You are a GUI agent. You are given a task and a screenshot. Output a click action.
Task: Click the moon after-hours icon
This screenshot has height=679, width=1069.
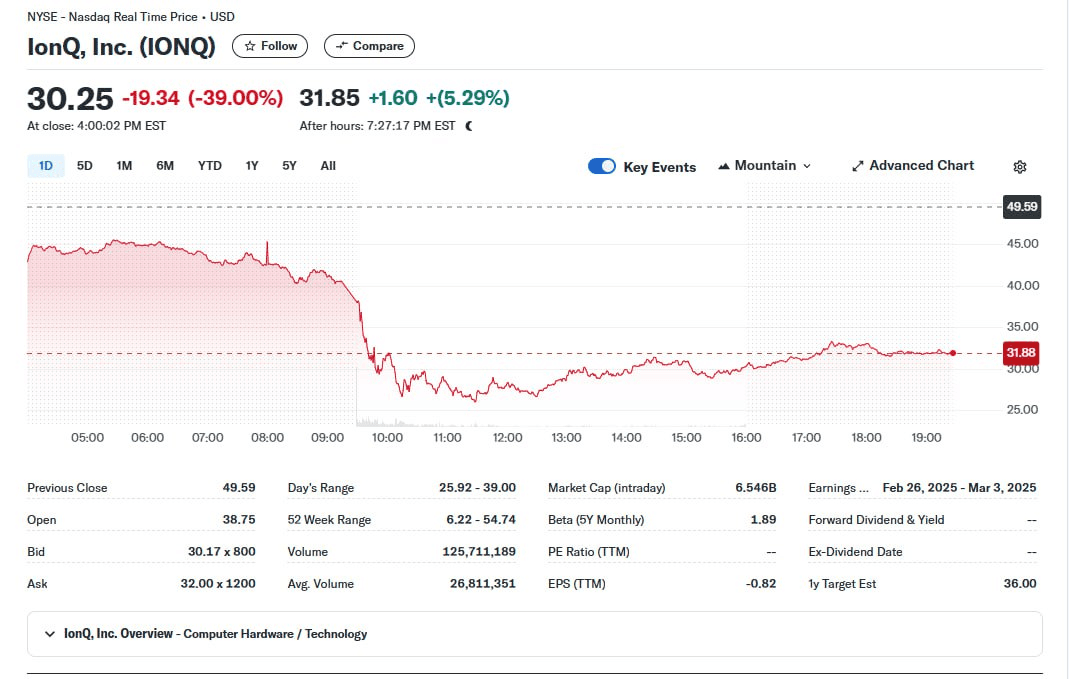pos(469,126)
